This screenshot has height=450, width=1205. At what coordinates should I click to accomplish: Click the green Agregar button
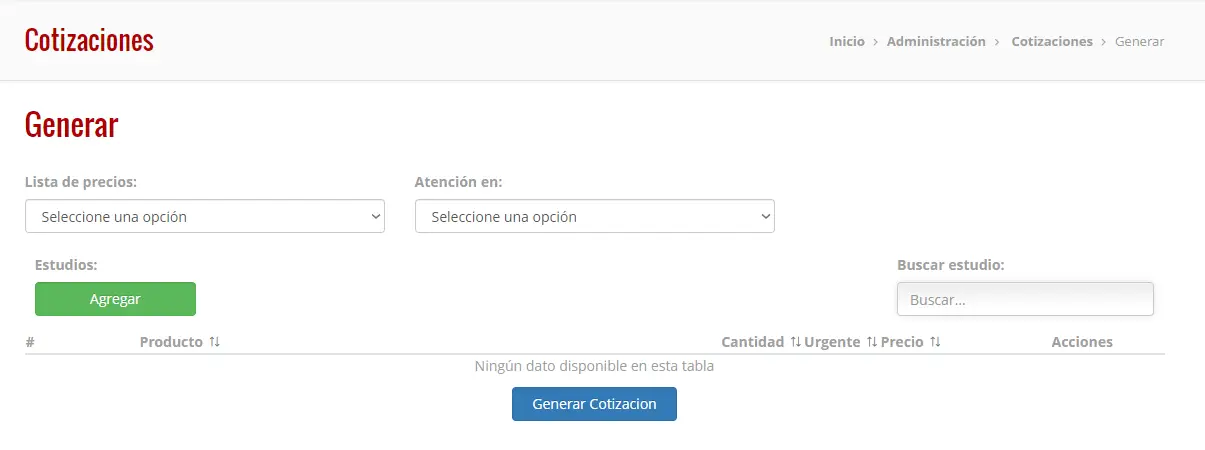click(115, 299)
